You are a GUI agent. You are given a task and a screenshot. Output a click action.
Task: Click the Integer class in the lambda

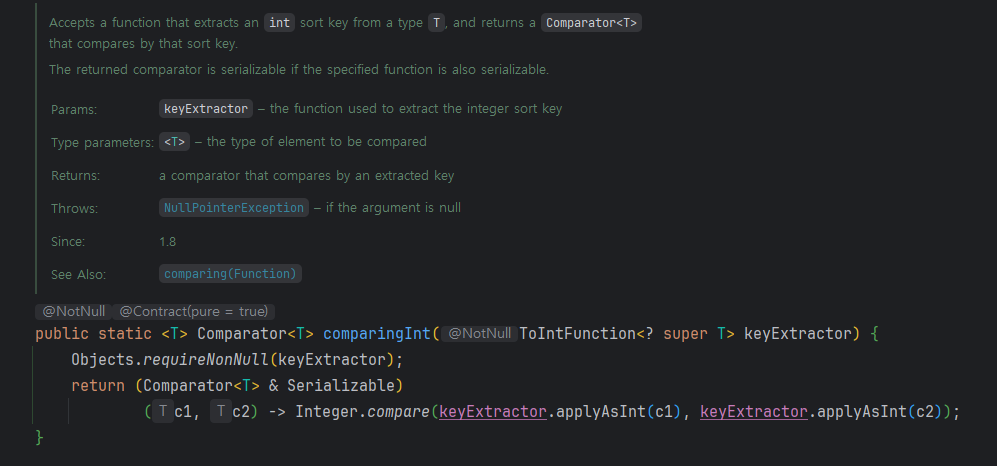coord(327,411)
